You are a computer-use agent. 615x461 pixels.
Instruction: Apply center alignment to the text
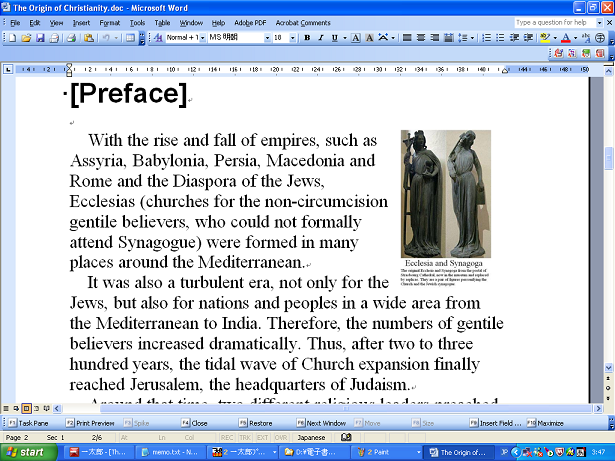(x=421, y=38)
